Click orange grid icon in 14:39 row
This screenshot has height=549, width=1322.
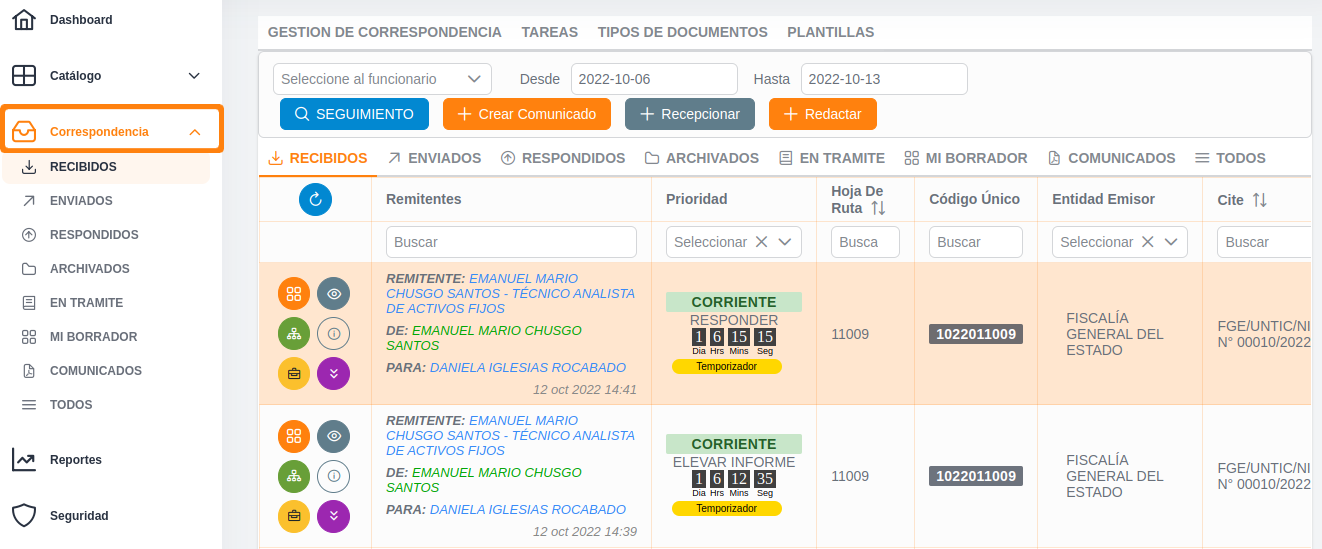click(294, 436)
